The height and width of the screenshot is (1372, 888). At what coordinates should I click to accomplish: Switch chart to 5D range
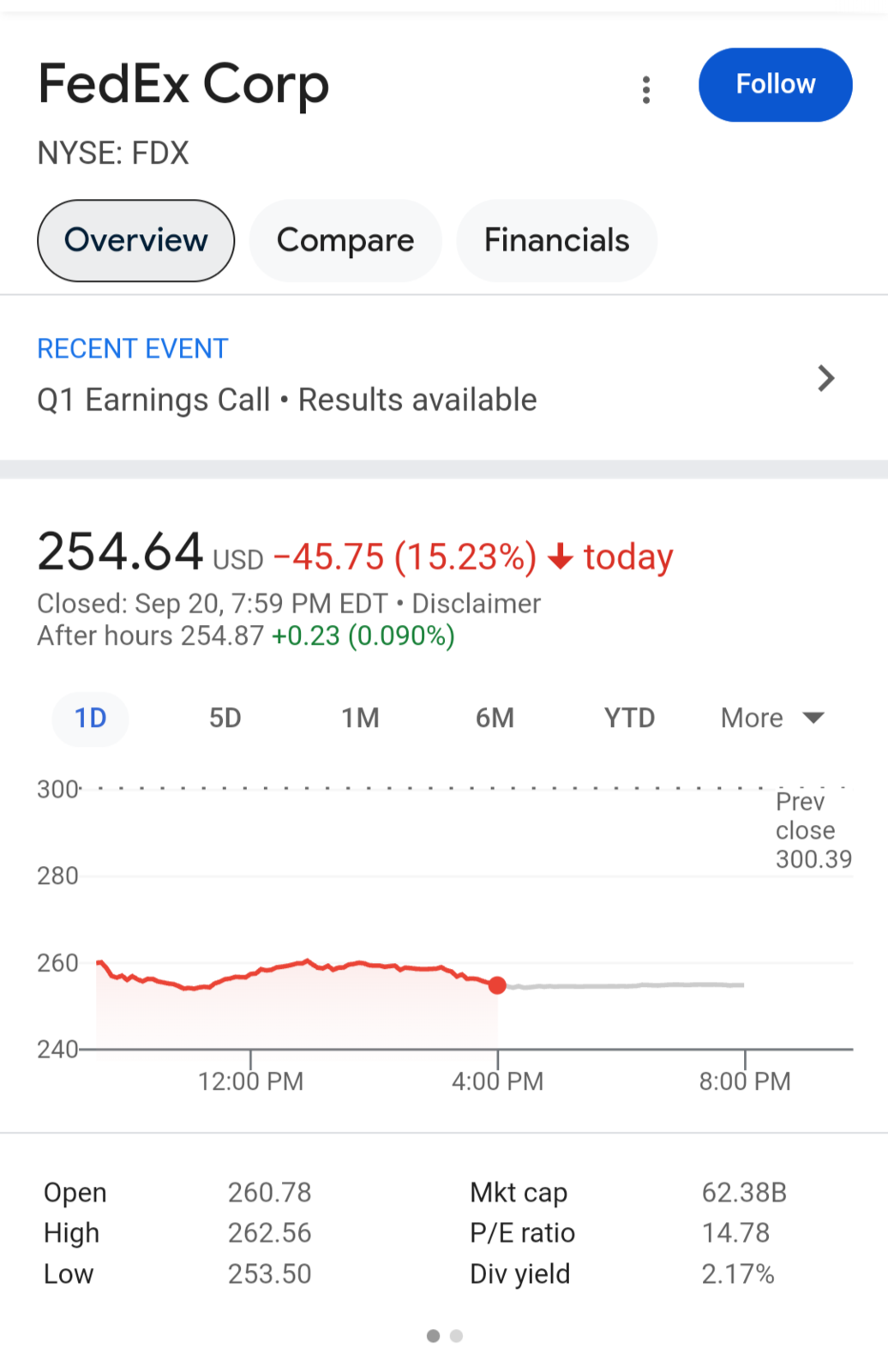[225, 718]
